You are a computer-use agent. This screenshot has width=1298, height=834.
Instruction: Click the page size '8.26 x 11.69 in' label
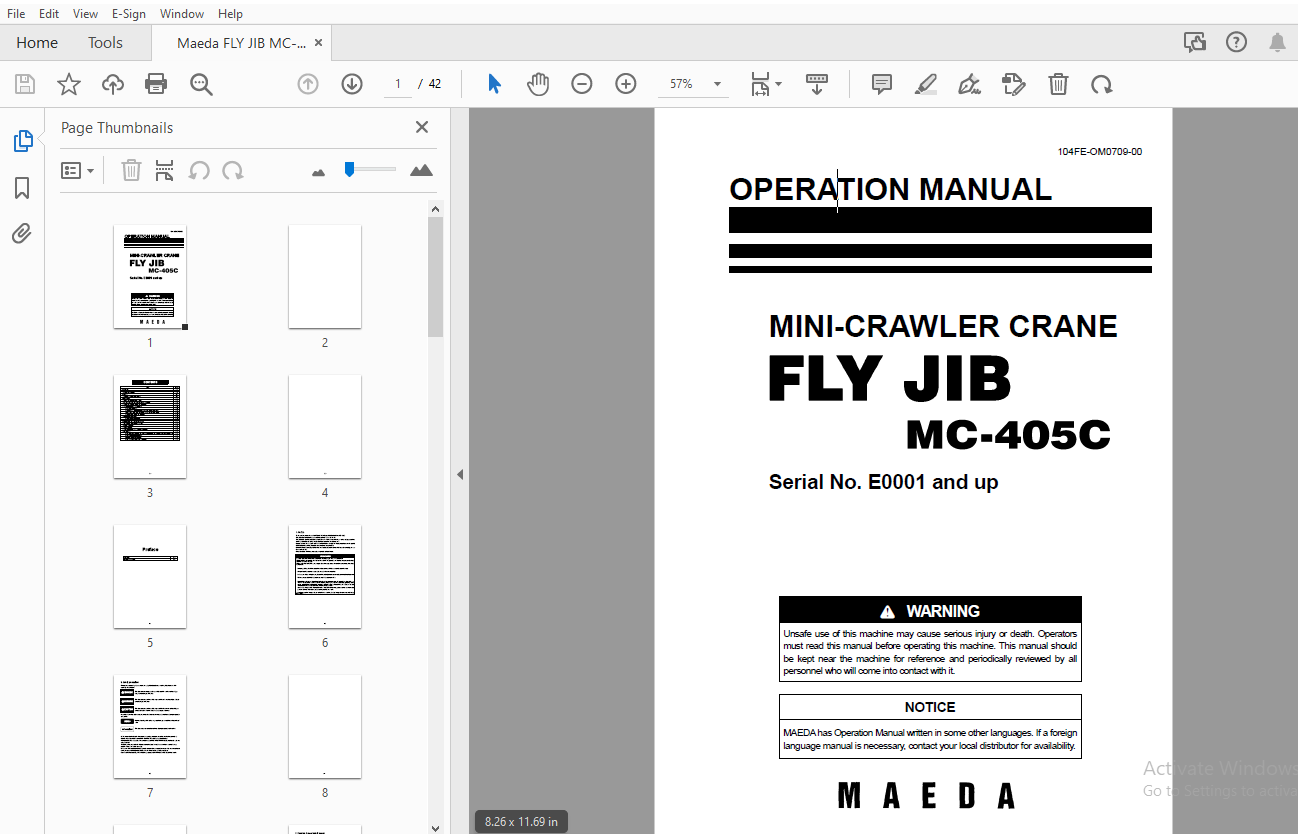pos(521,822)
